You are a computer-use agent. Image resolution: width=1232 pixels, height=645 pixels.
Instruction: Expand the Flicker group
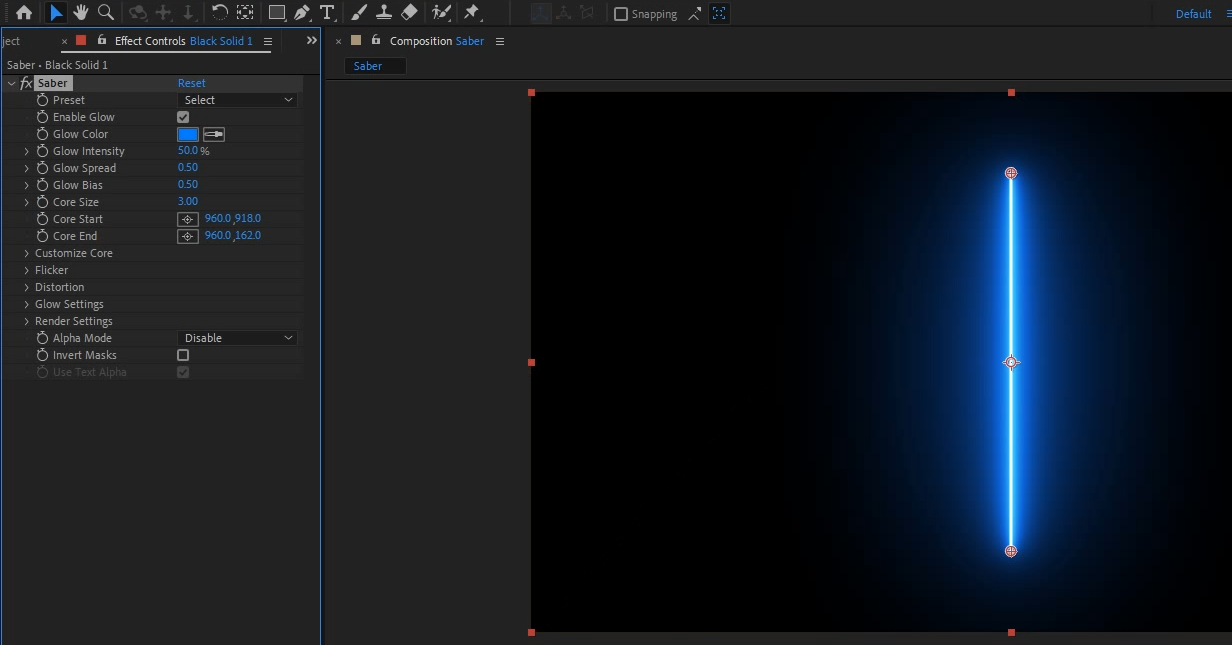(27, 270)
